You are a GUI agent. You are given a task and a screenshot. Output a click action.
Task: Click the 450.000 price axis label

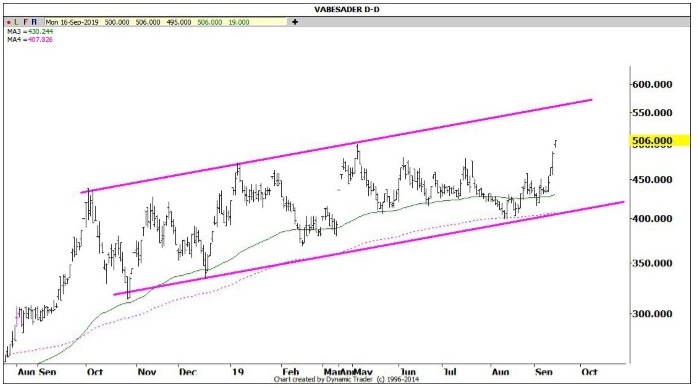(x=652, y=180)
